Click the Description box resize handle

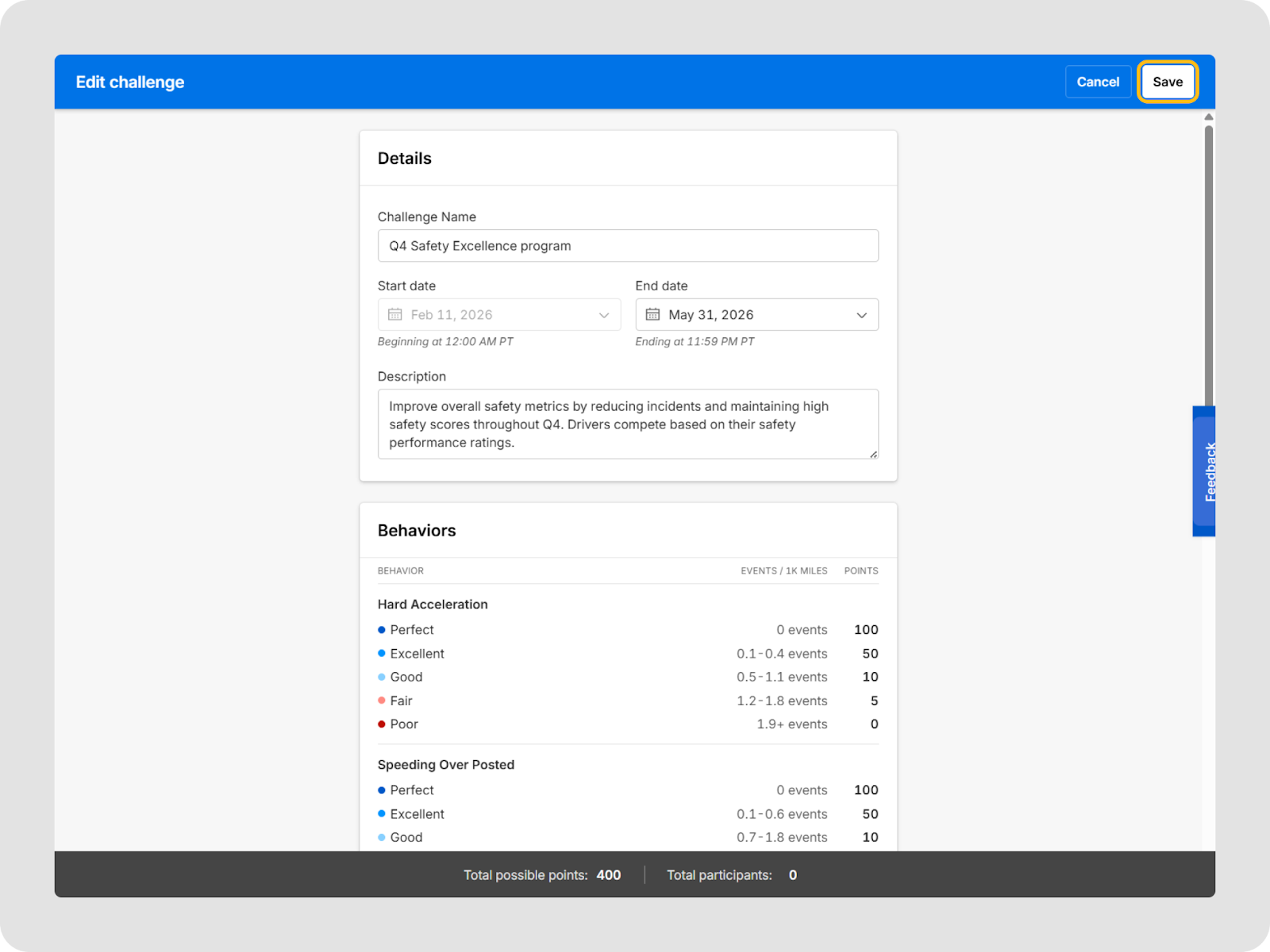(x=873, y=454)
